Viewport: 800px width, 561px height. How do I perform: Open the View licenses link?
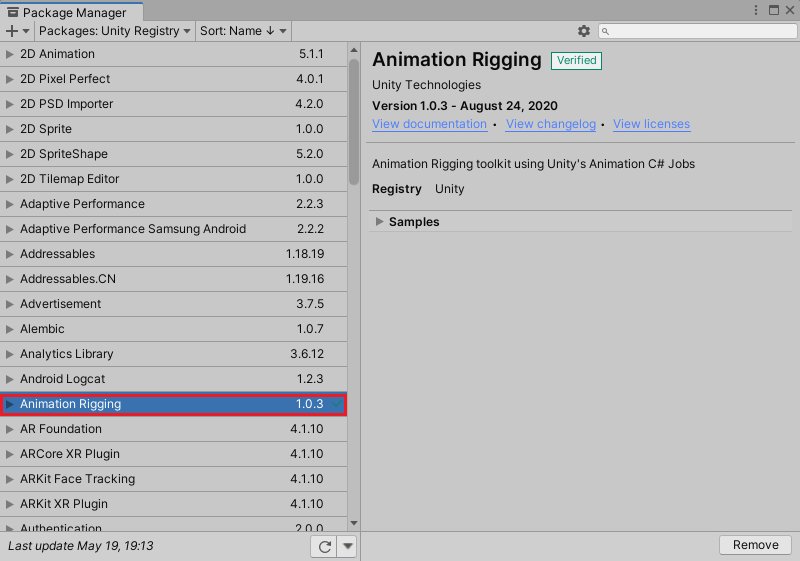(x=651, y=124)
